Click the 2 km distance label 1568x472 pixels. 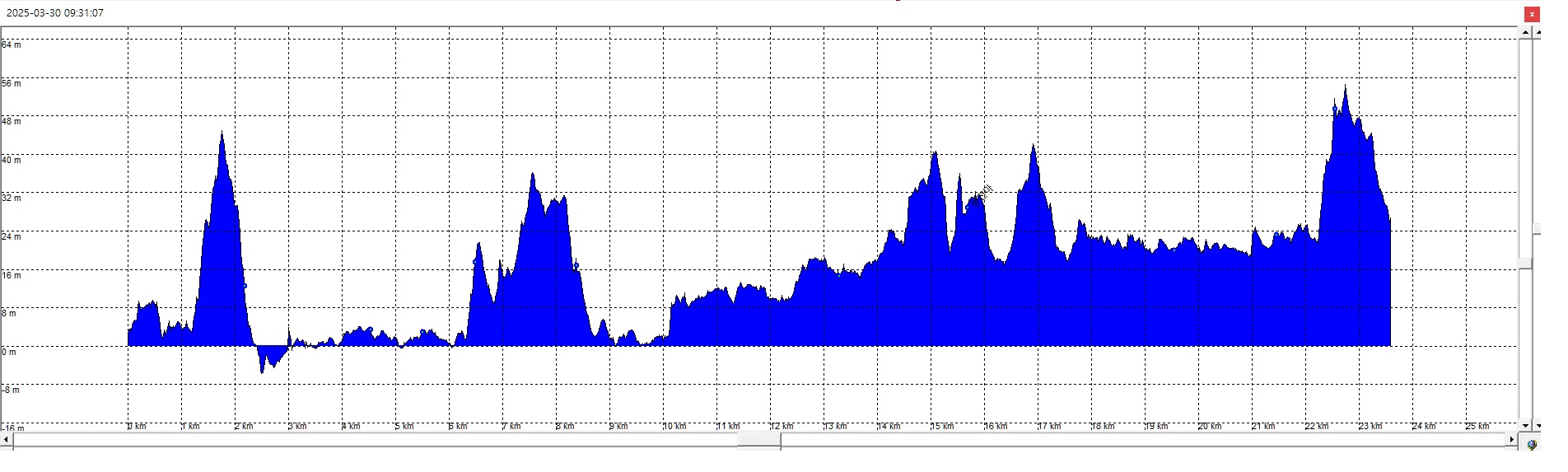pyautogui.click(x=245, y=426)
